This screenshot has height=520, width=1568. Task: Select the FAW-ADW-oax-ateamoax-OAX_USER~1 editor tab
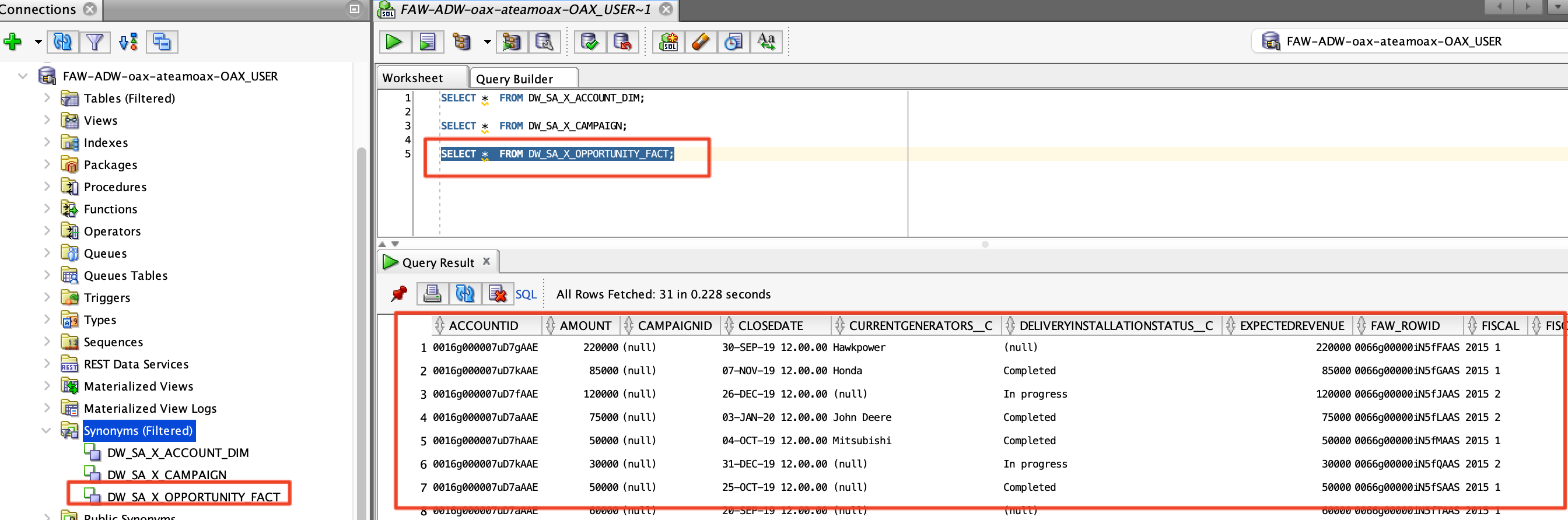coord(526,9)
